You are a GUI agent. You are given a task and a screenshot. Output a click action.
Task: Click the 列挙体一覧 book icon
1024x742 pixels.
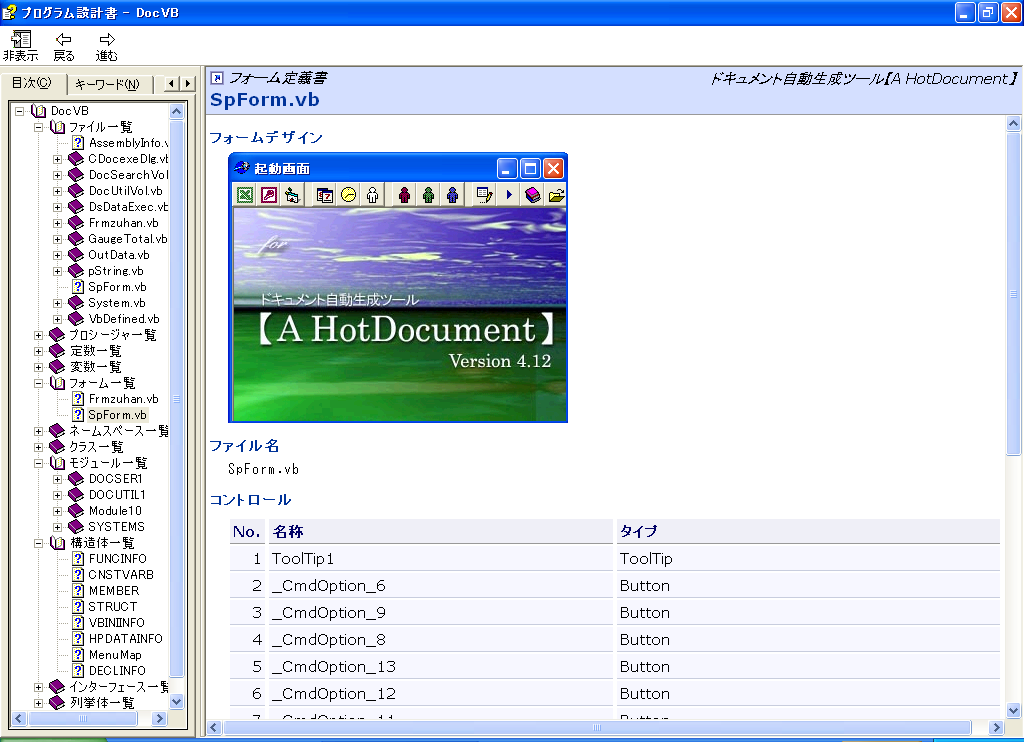click(57, 703)
